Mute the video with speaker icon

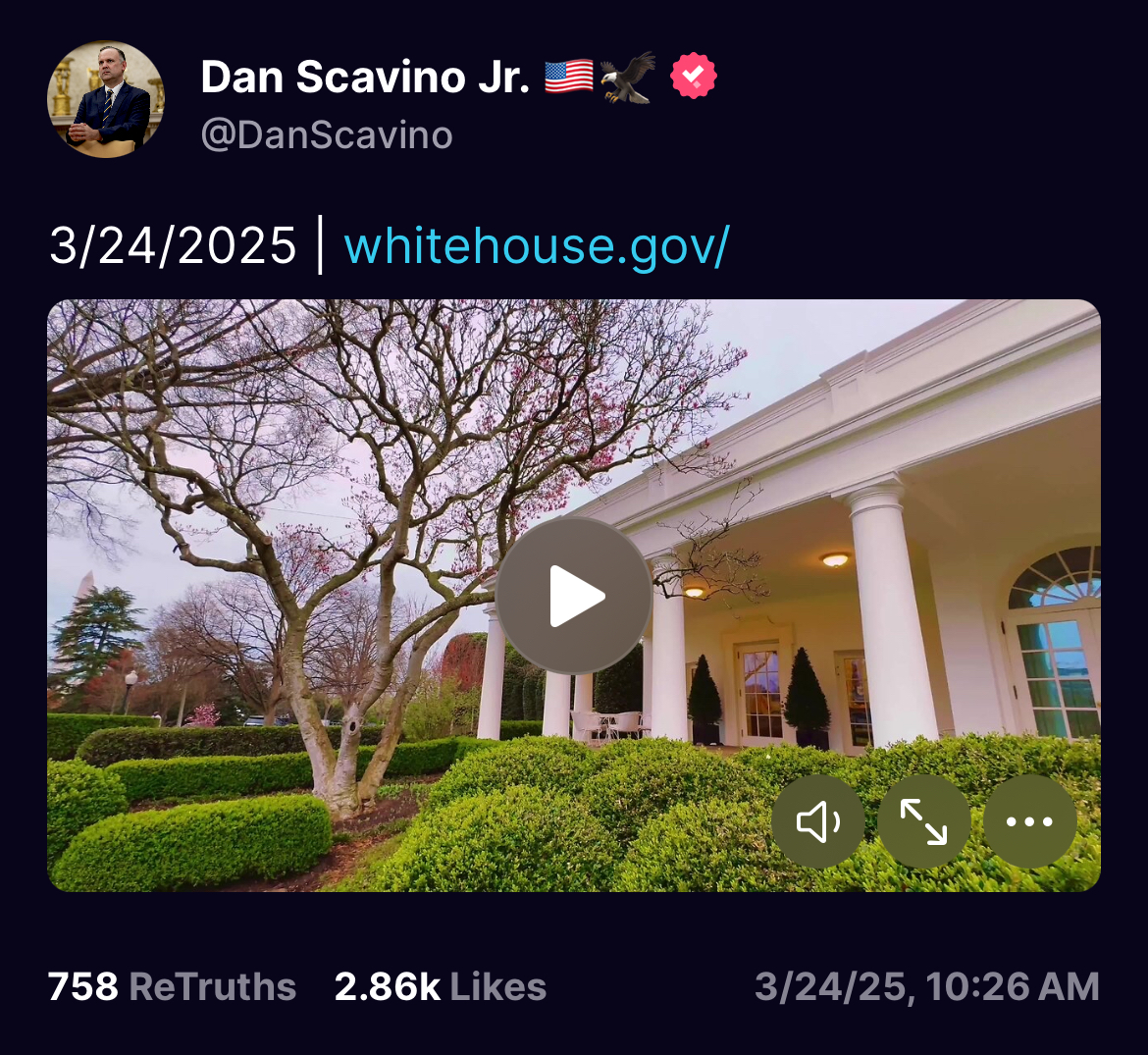pos(817,821)
